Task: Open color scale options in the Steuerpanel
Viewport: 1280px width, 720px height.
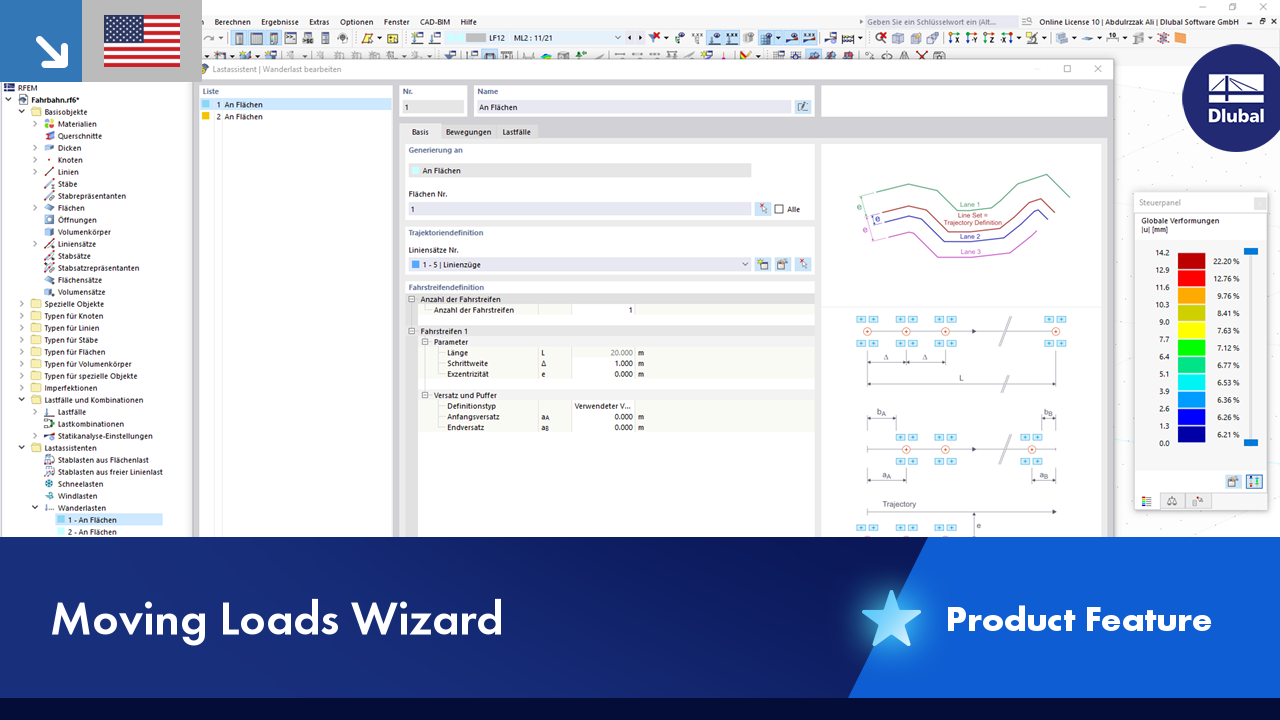Action: pos(1233,481)
